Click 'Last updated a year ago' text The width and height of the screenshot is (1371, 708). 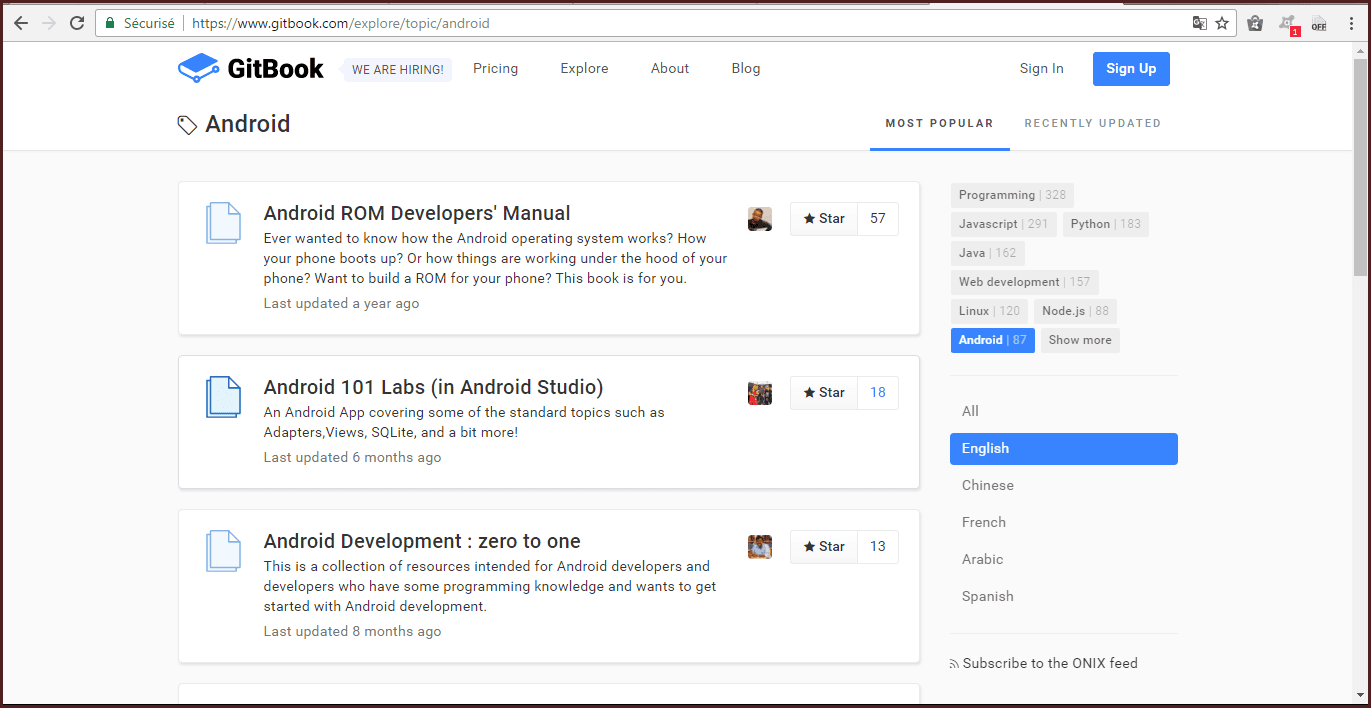(x=341, y=303)
